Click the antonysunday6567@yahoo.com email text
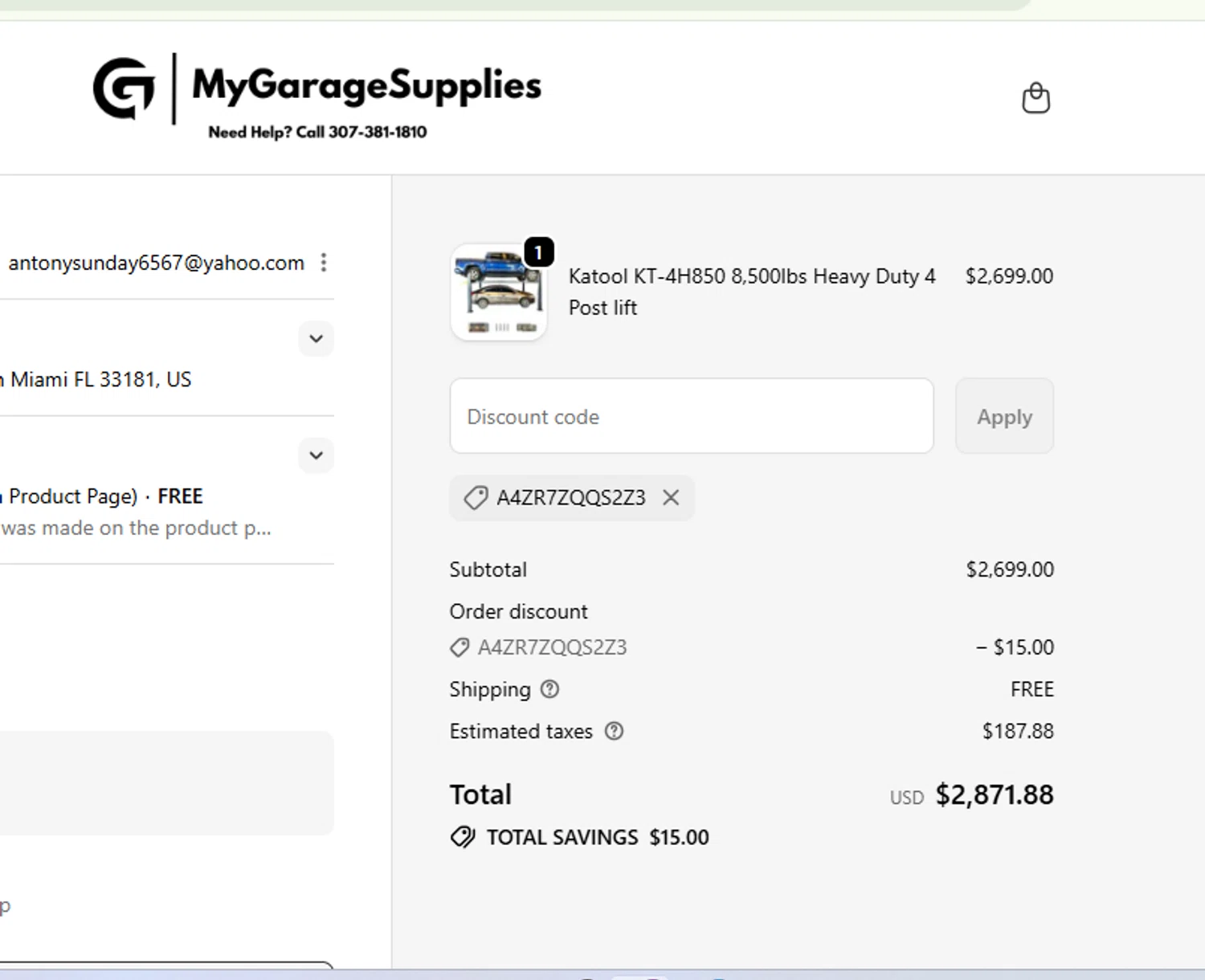 (156, 263)
